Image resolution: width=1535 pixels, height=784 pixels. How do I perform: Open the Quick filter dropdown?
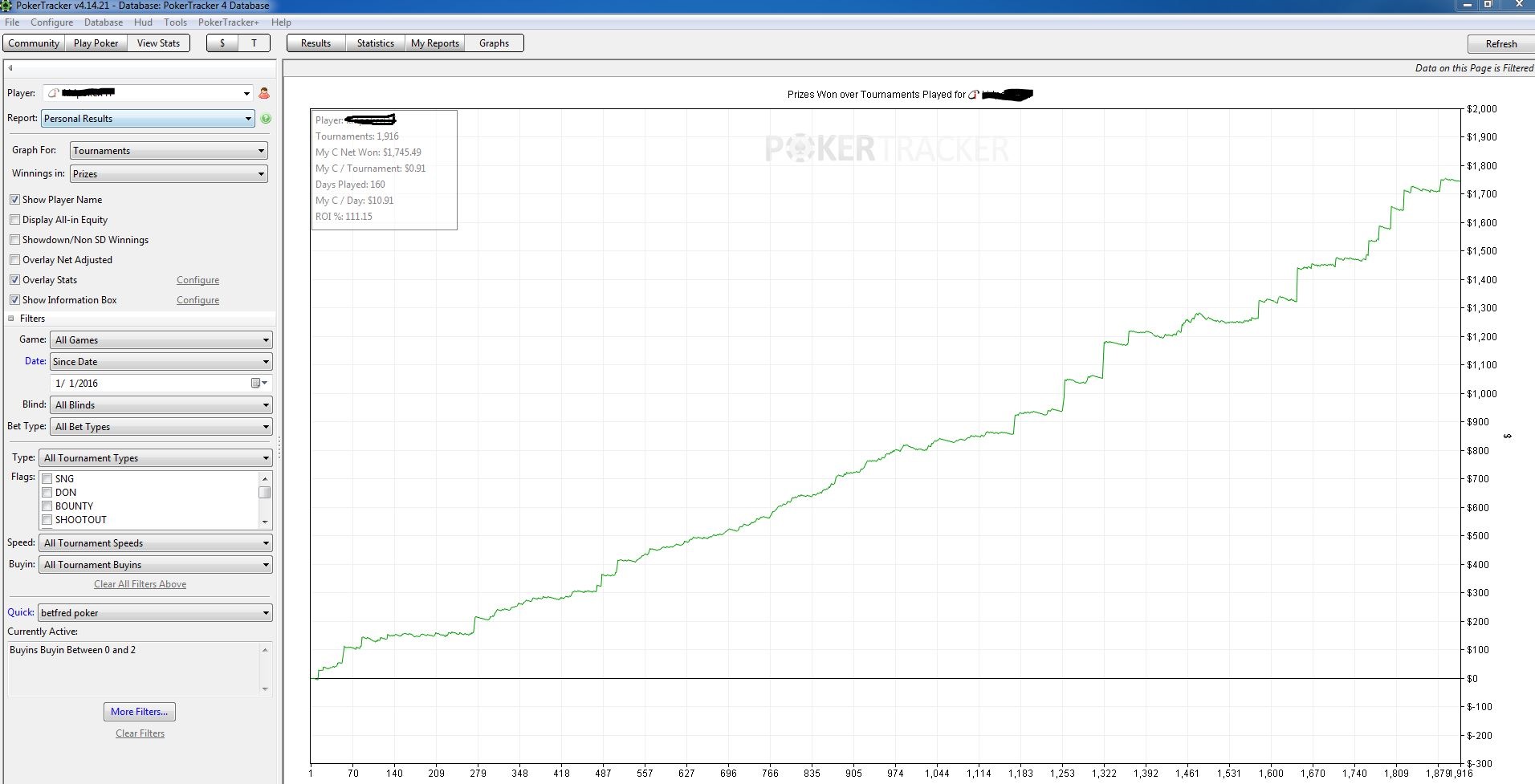coord(156,613)
